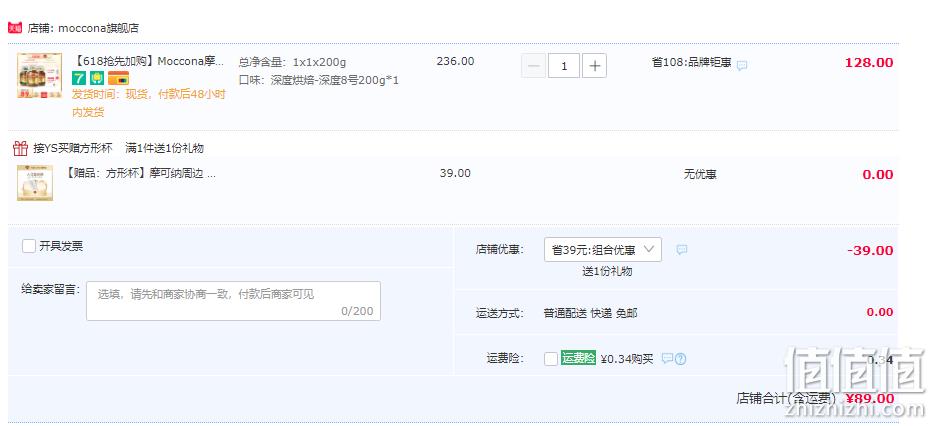Viewport: 934px width, 426px height.
Task: Click the 省108:品牌钜惠 discount text
Action: 692,62
